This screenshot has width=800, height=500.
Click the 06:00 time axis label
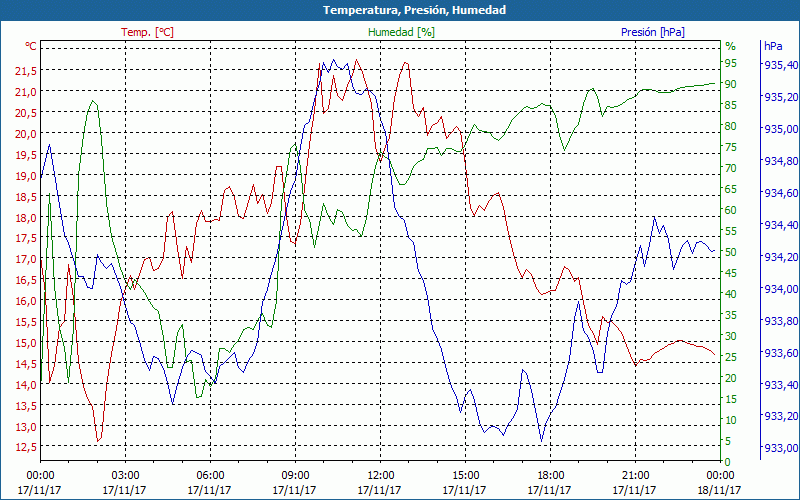[210, 476]
